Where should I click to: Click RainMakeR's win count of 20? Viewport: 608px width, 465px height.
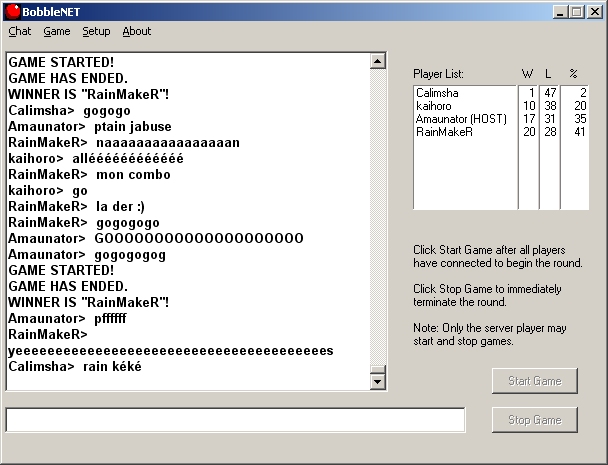528,132
